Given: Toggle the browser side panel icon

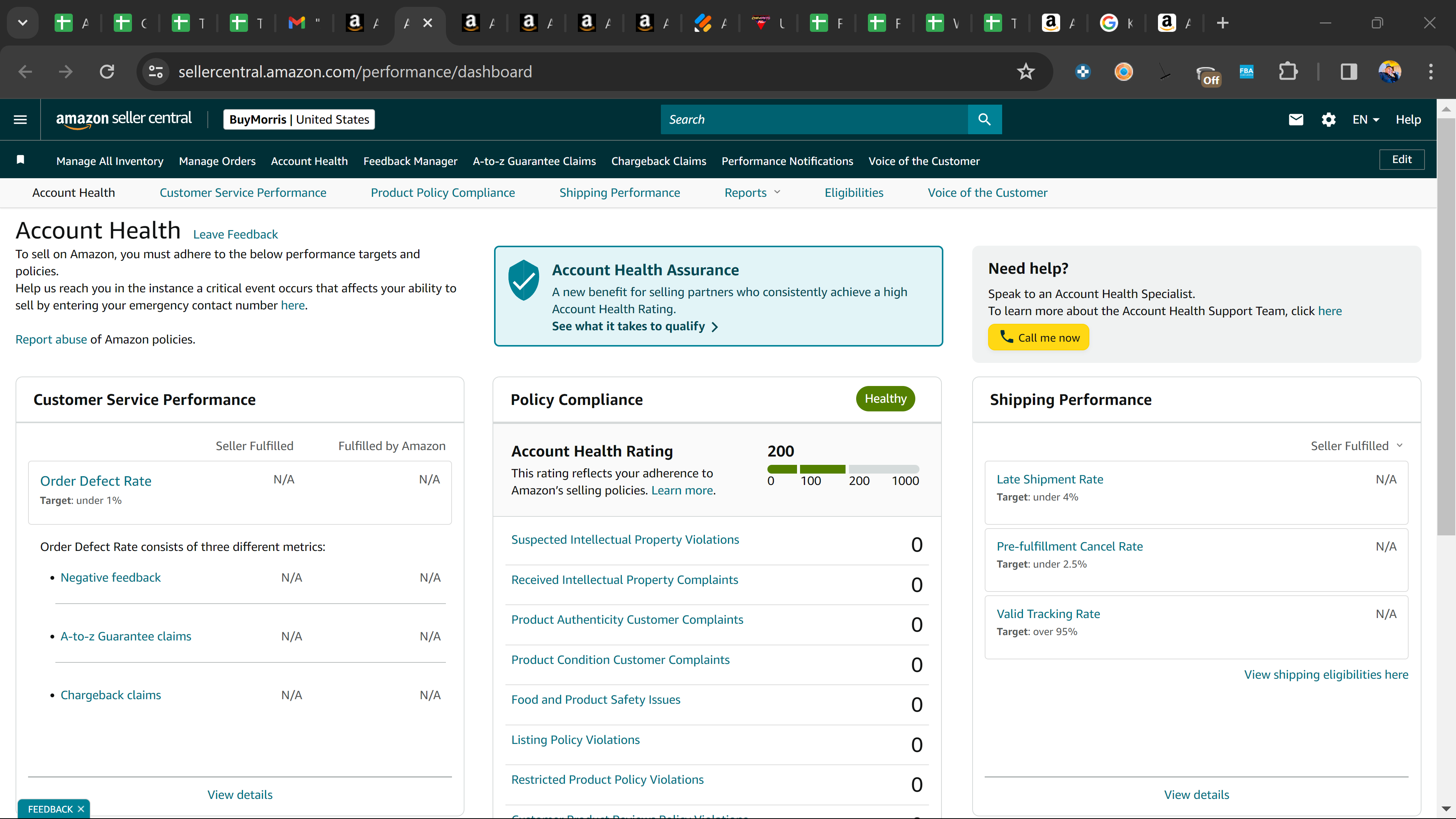Looking at the screenshot, I should 1349,72.
